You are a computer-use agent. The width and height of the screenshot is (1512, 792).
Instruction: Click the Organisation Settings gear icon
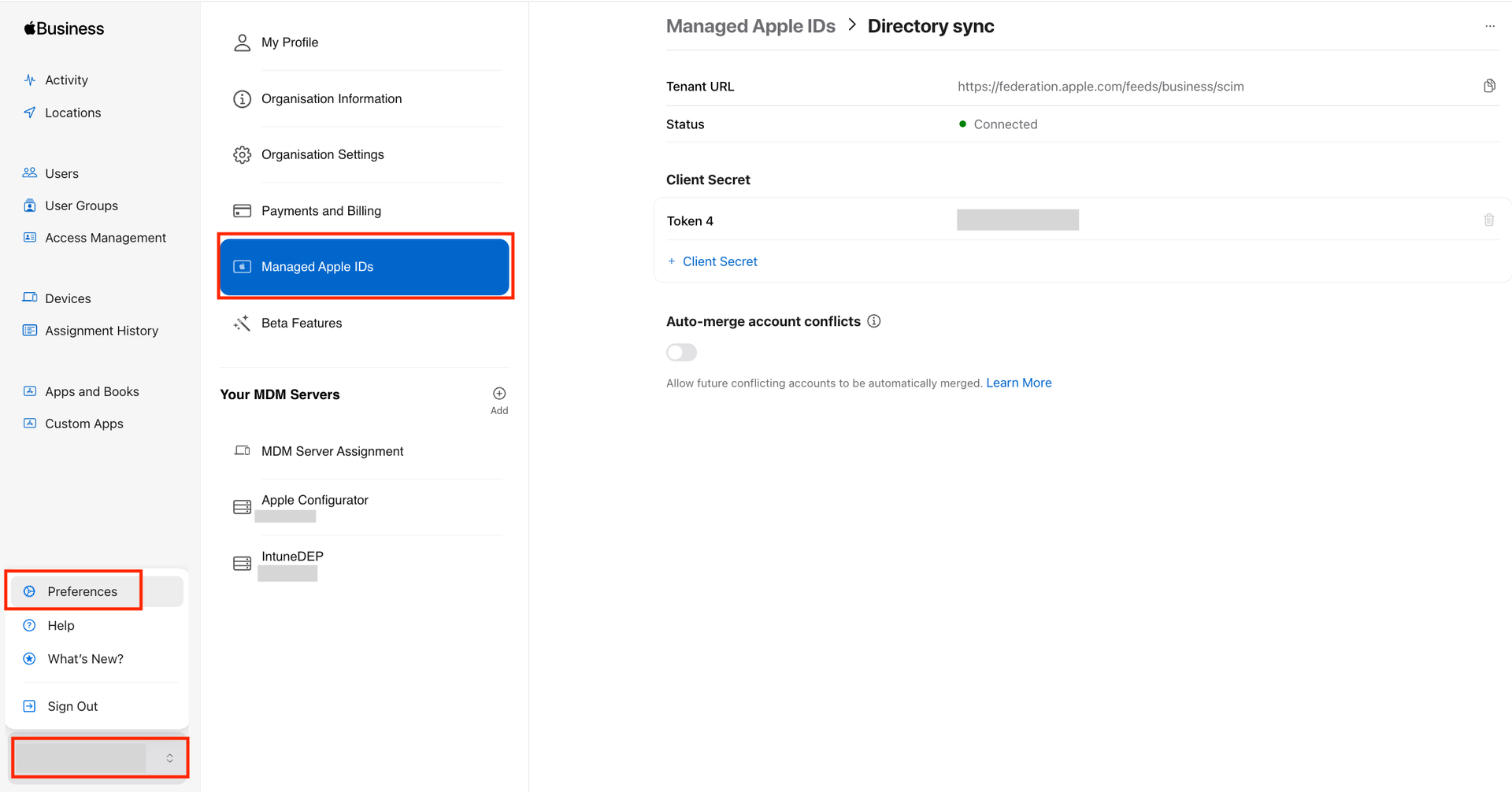coord(242,155)
